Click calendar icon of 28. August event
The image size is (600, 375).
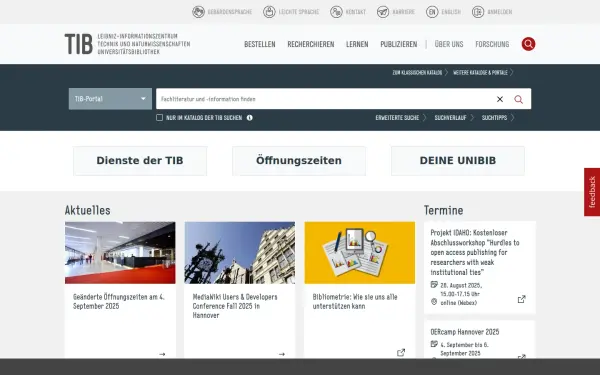click(x=434, y=284)
